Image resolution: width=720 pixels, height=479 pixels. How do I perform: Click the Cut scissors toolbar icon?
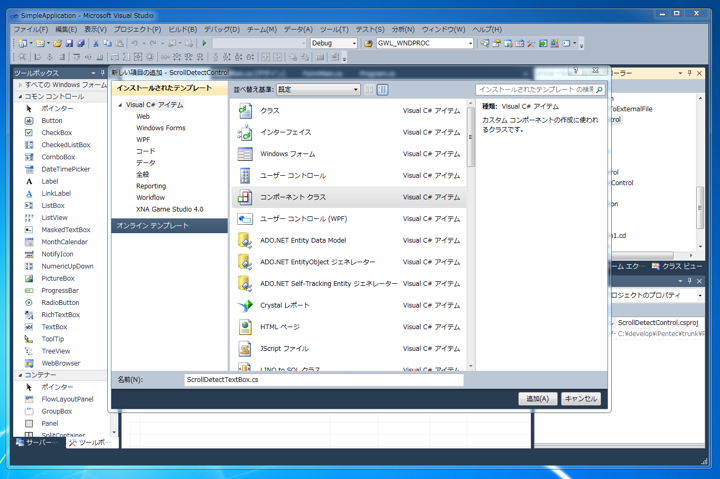coord(96,43)
